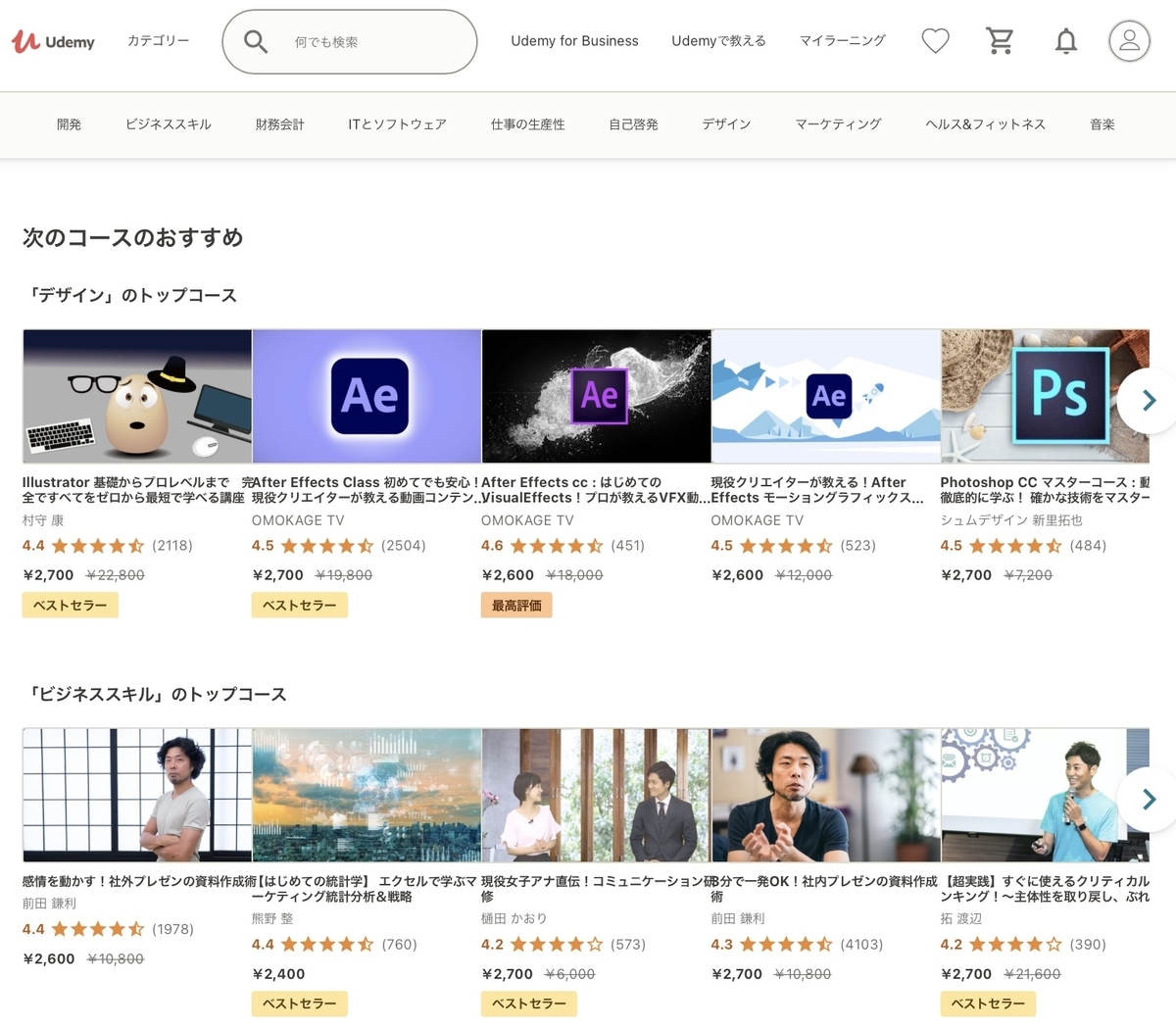Click struck price ¥22,800
The height and width of the screenshot is (1029, 1176).
tap(116, 575)
